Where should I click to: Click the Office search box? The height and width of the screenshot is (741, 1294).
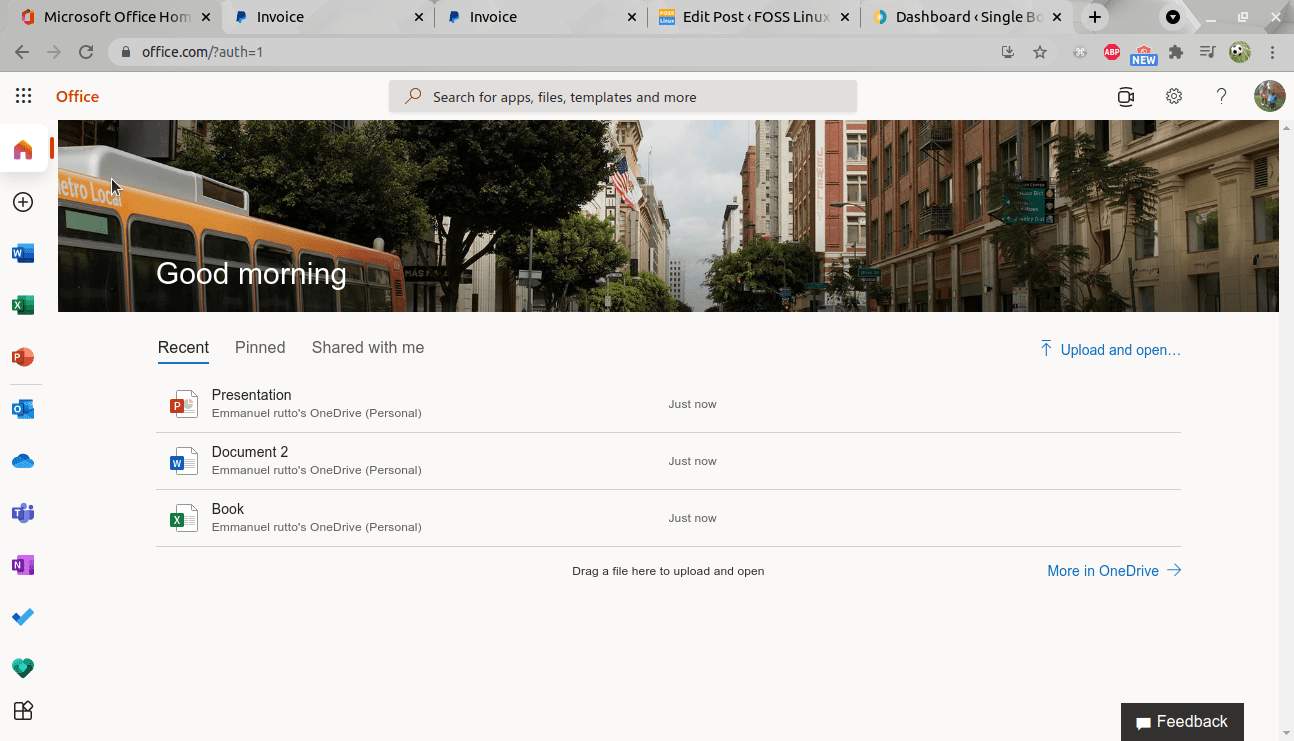[623, 97]
